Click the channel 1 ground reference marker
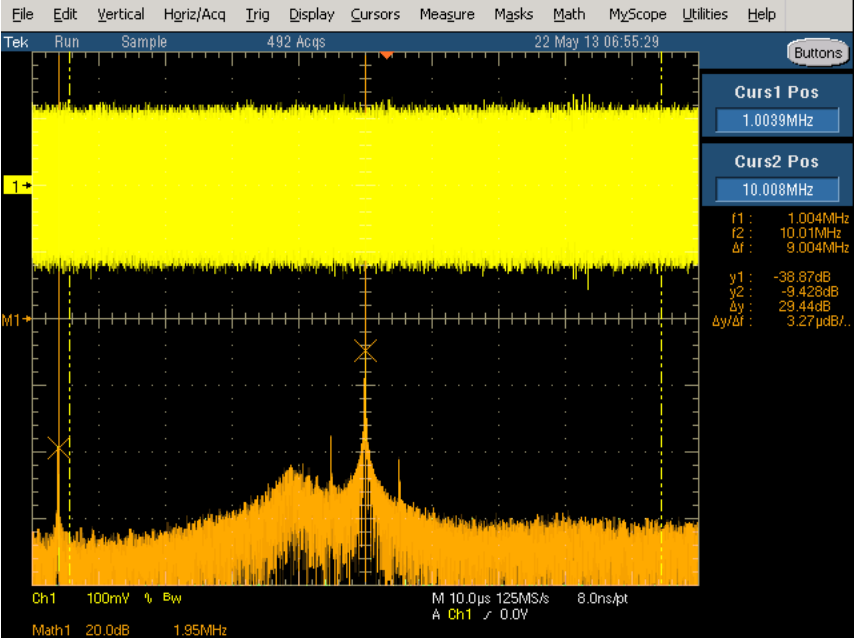 click(x=18, y=186)
